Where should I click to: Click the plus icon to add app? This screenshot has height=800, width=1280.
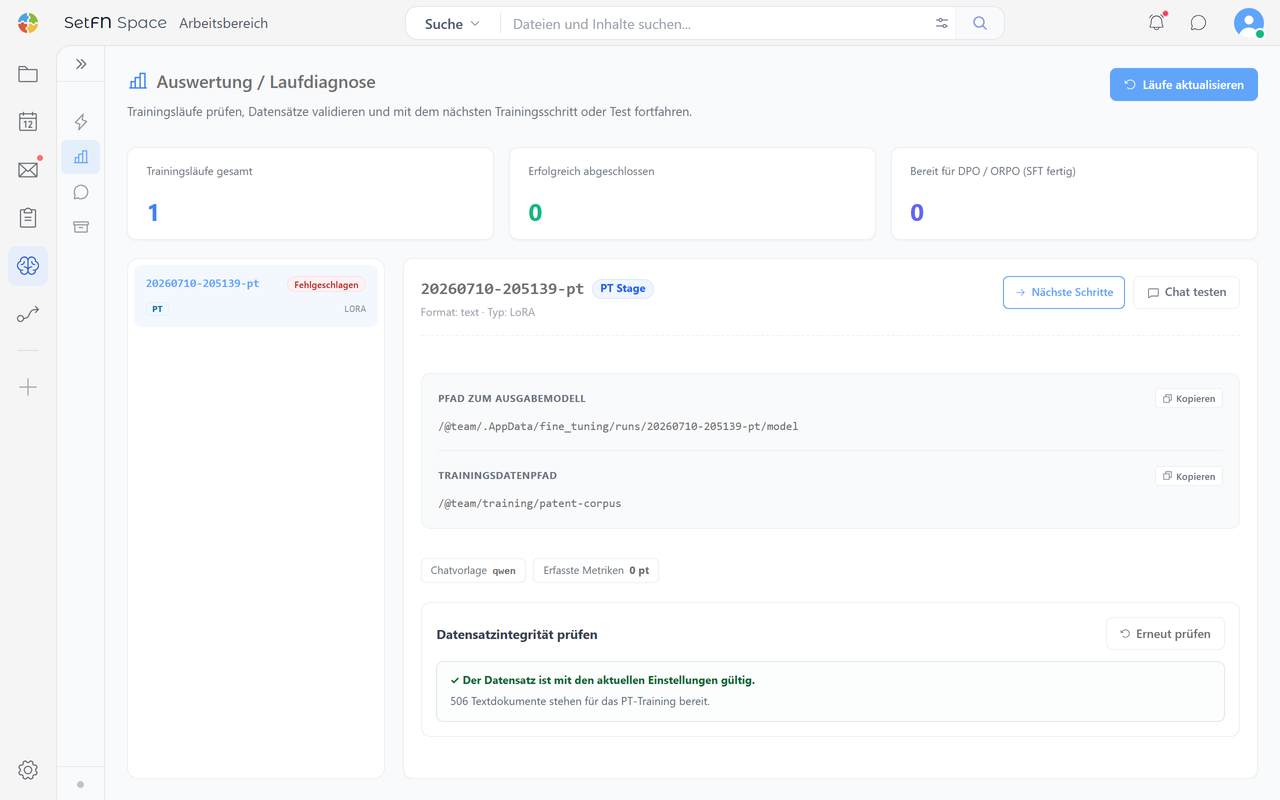(x=28, y=387)
